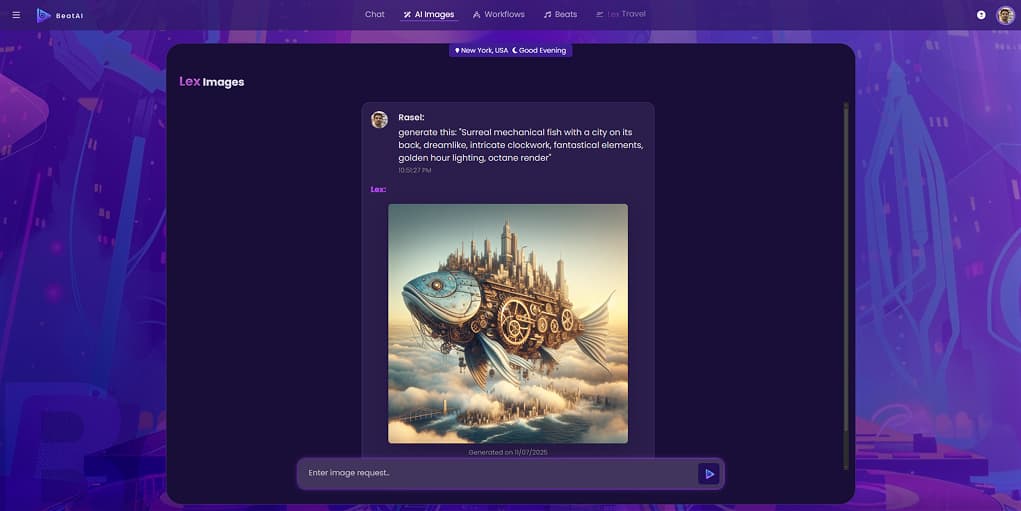
Task: Select the AI Images tab
Action: coord(428,15)
